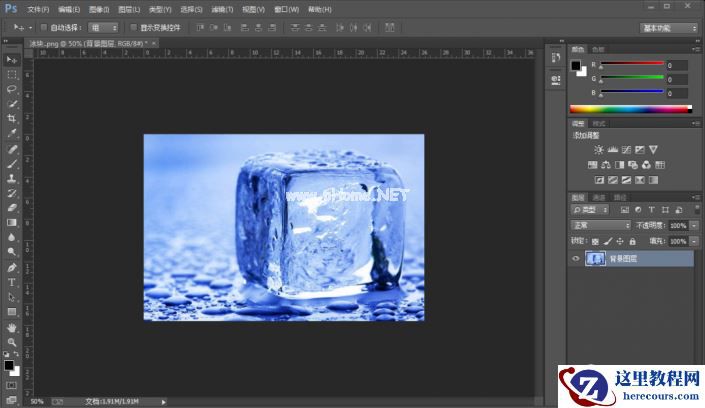
Task: Select the Path Selection tool
Action: 12,297
